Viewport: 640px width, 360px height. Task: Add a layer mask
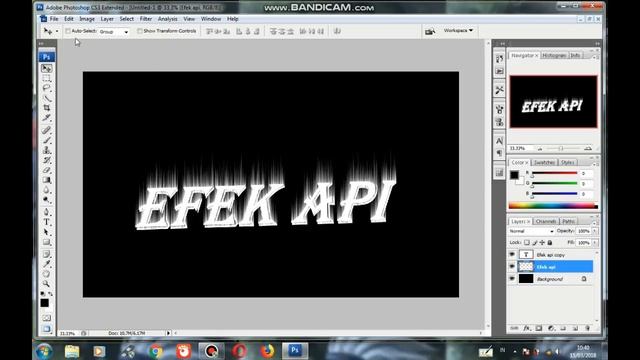[539, 328]
